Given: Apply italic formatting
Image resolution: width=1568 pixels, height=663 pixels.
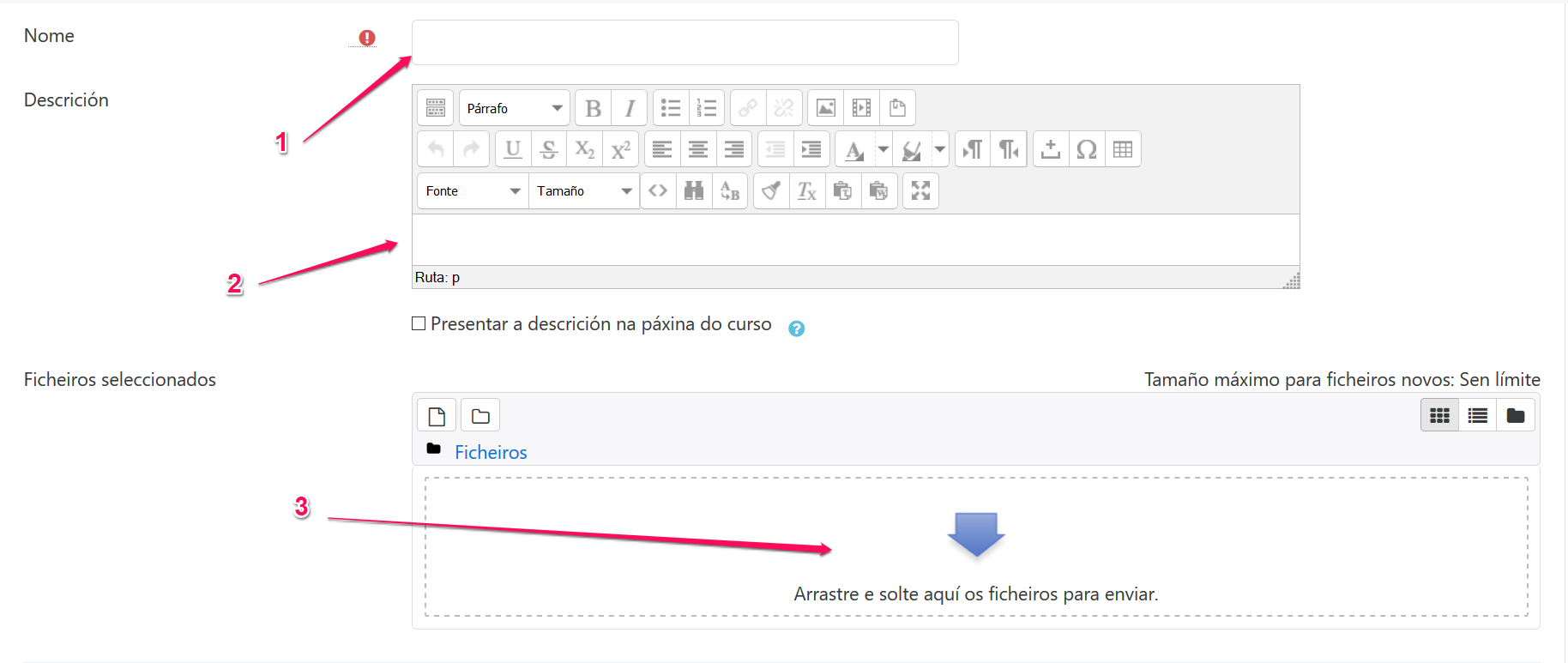Looking at the screenshot, I should click(630, 108).
